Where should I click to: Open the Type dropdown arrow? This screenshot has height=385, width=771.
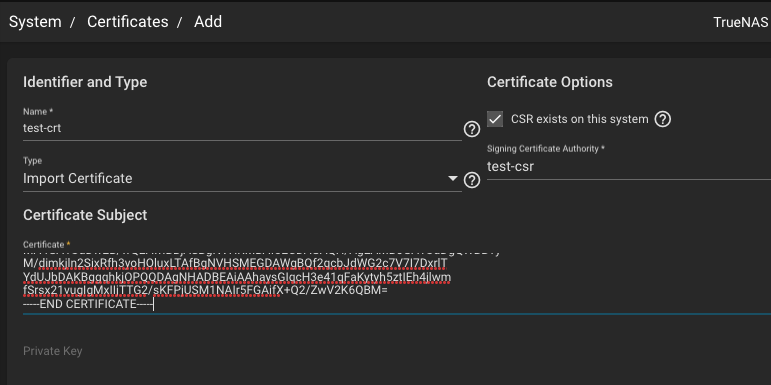tap(453, 178)
